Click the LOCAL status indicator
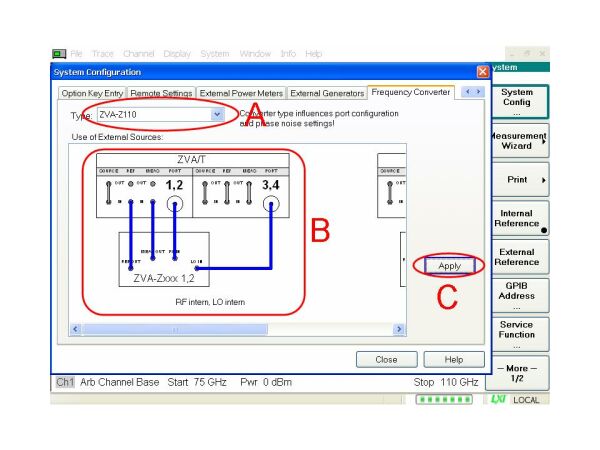 [526, 400]
